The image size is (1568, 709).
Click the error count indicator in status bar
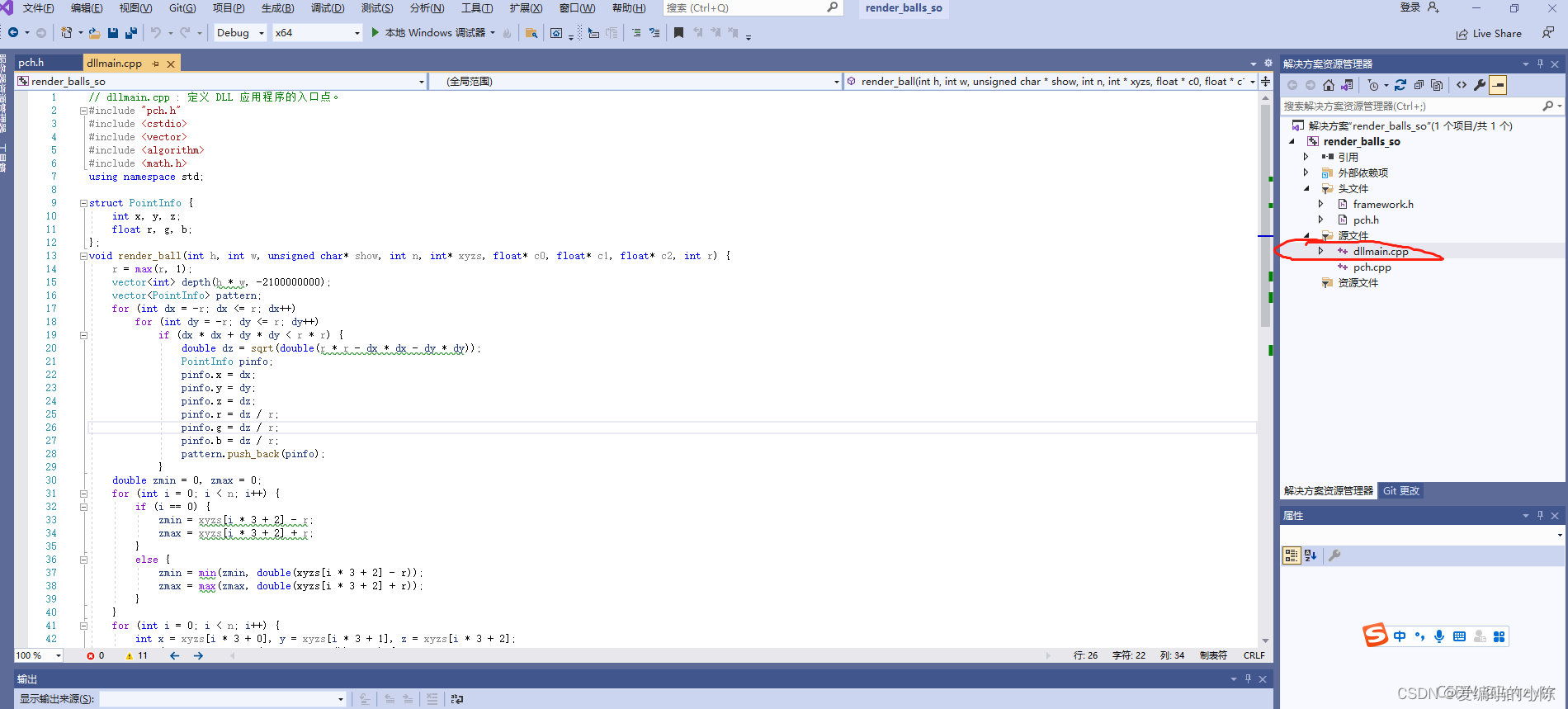[96, 655]
